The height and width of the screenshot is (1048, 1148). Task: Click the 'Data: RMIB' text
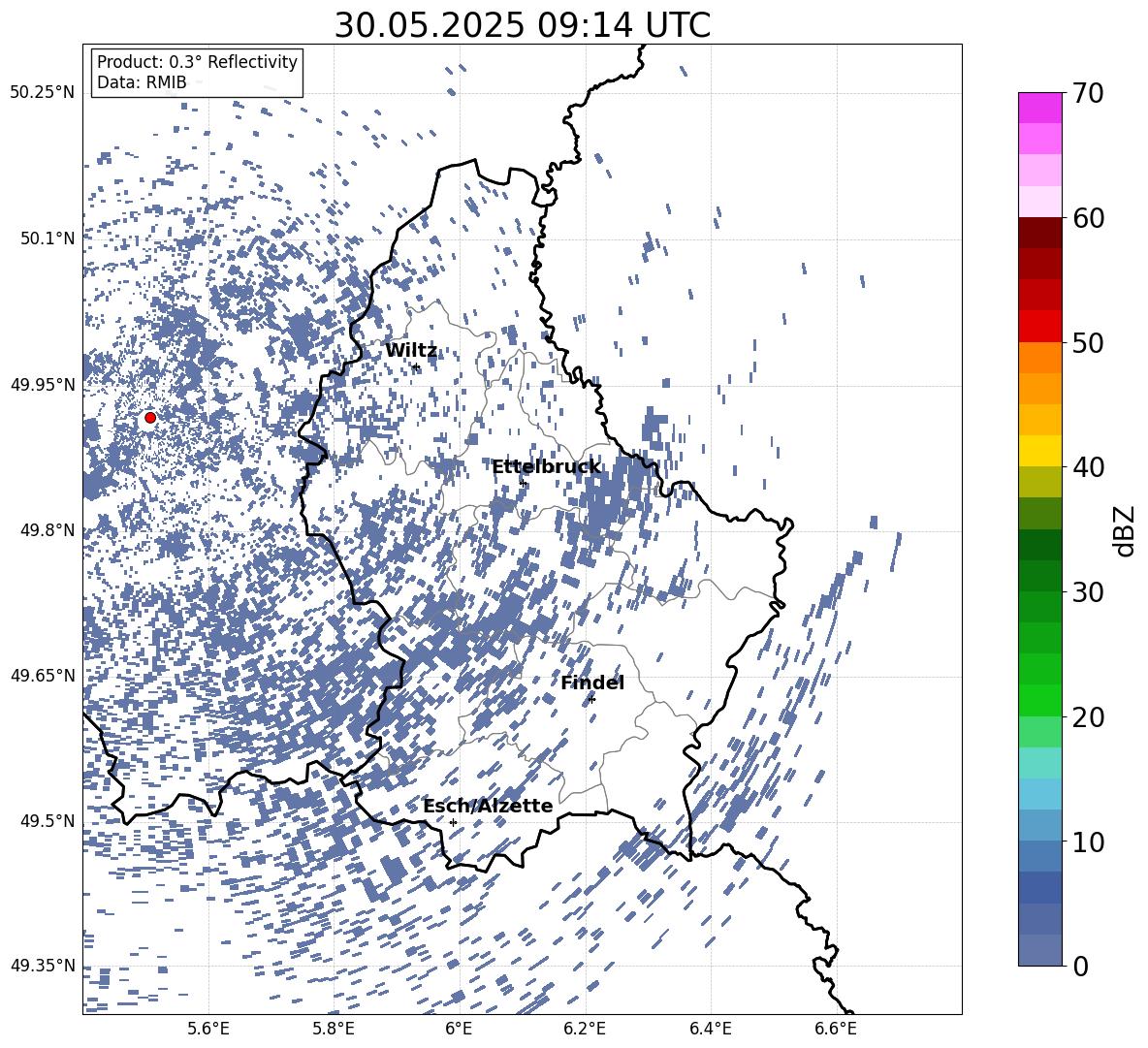142,82
